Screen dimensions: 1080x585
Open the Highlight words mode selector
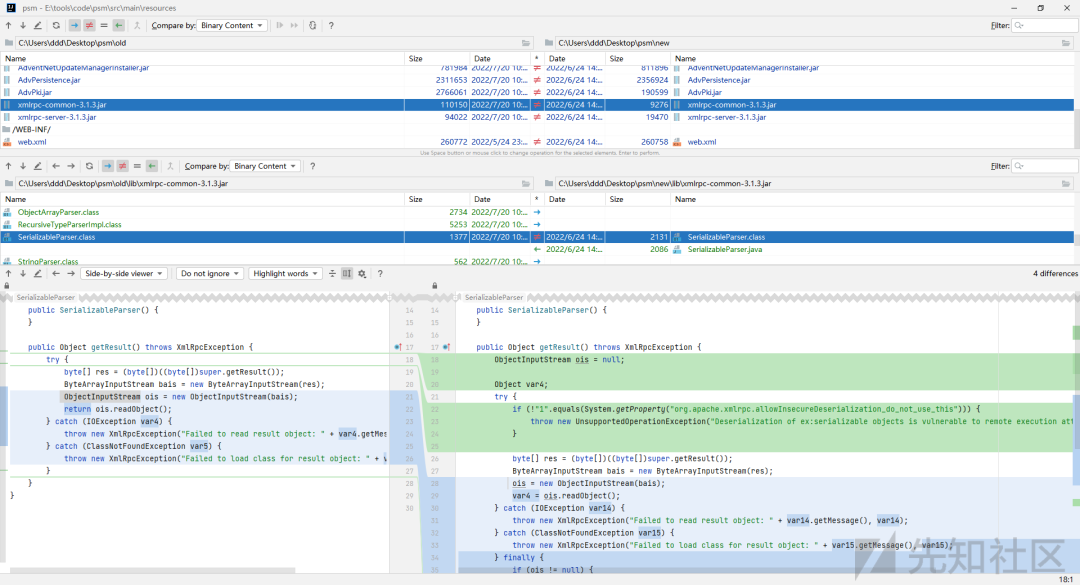coord(285,273)
